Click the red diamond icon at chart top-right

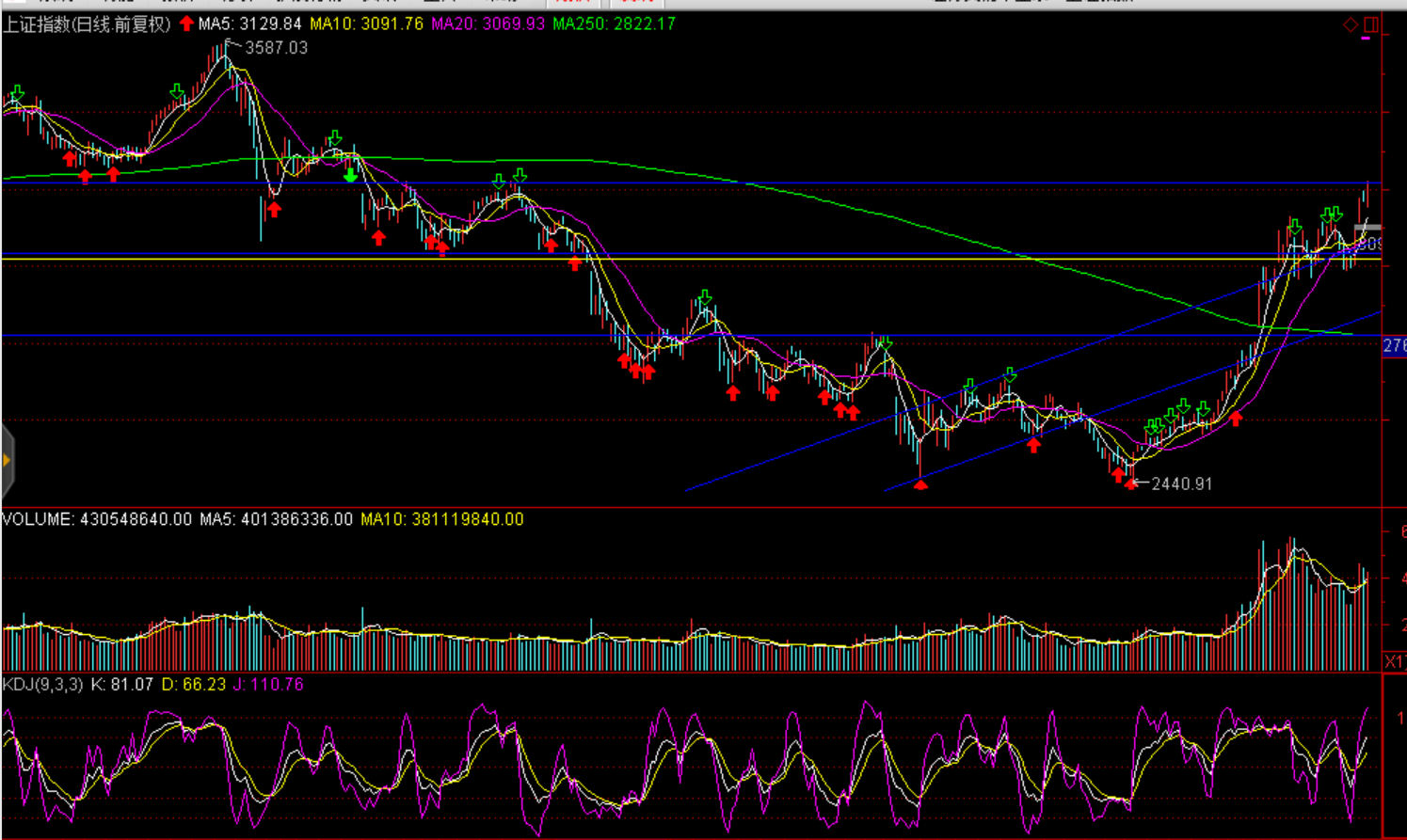[1351, 24]
